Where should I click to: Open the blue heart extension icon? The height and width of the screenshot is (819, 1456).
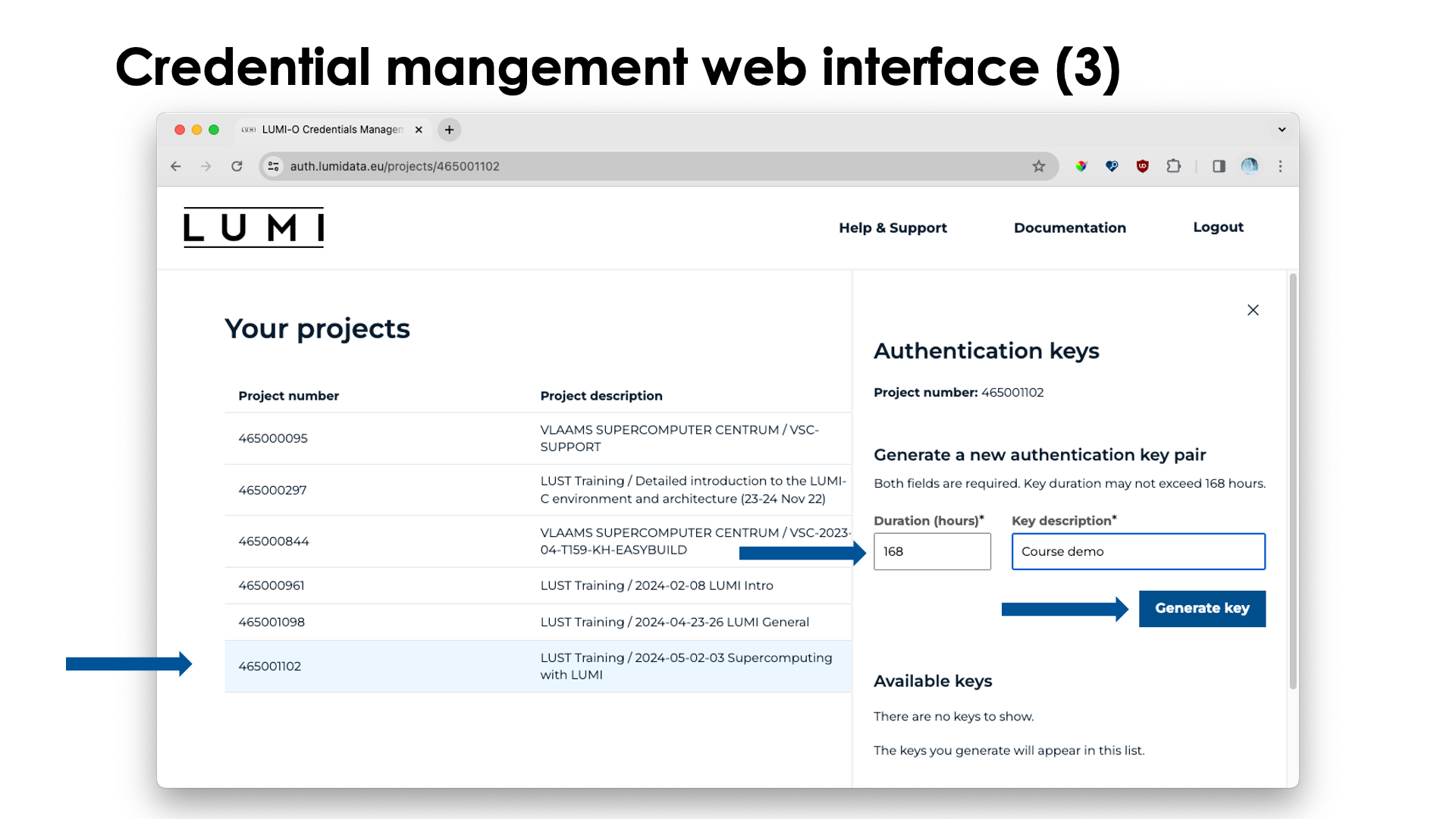point(1112,166)
